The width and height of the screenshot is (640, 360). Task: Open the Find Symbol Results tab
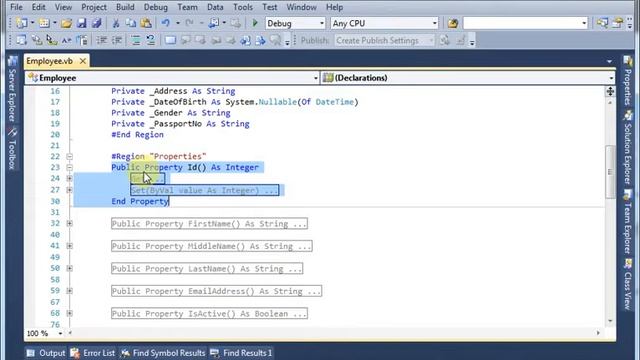click(x=163, y=353)
